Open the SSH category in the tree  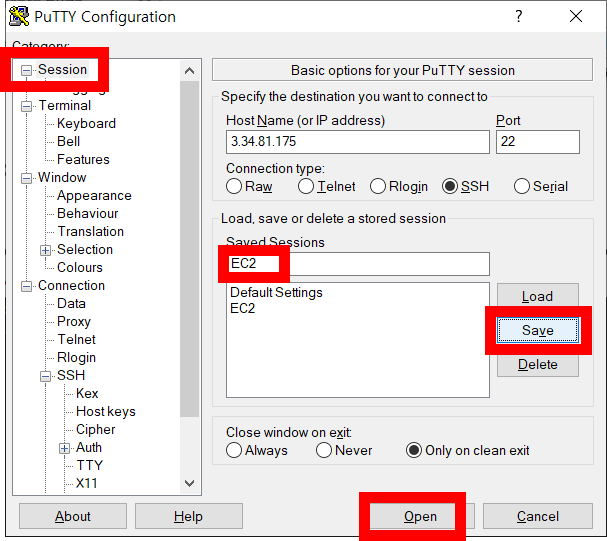[x=71, y=375]
